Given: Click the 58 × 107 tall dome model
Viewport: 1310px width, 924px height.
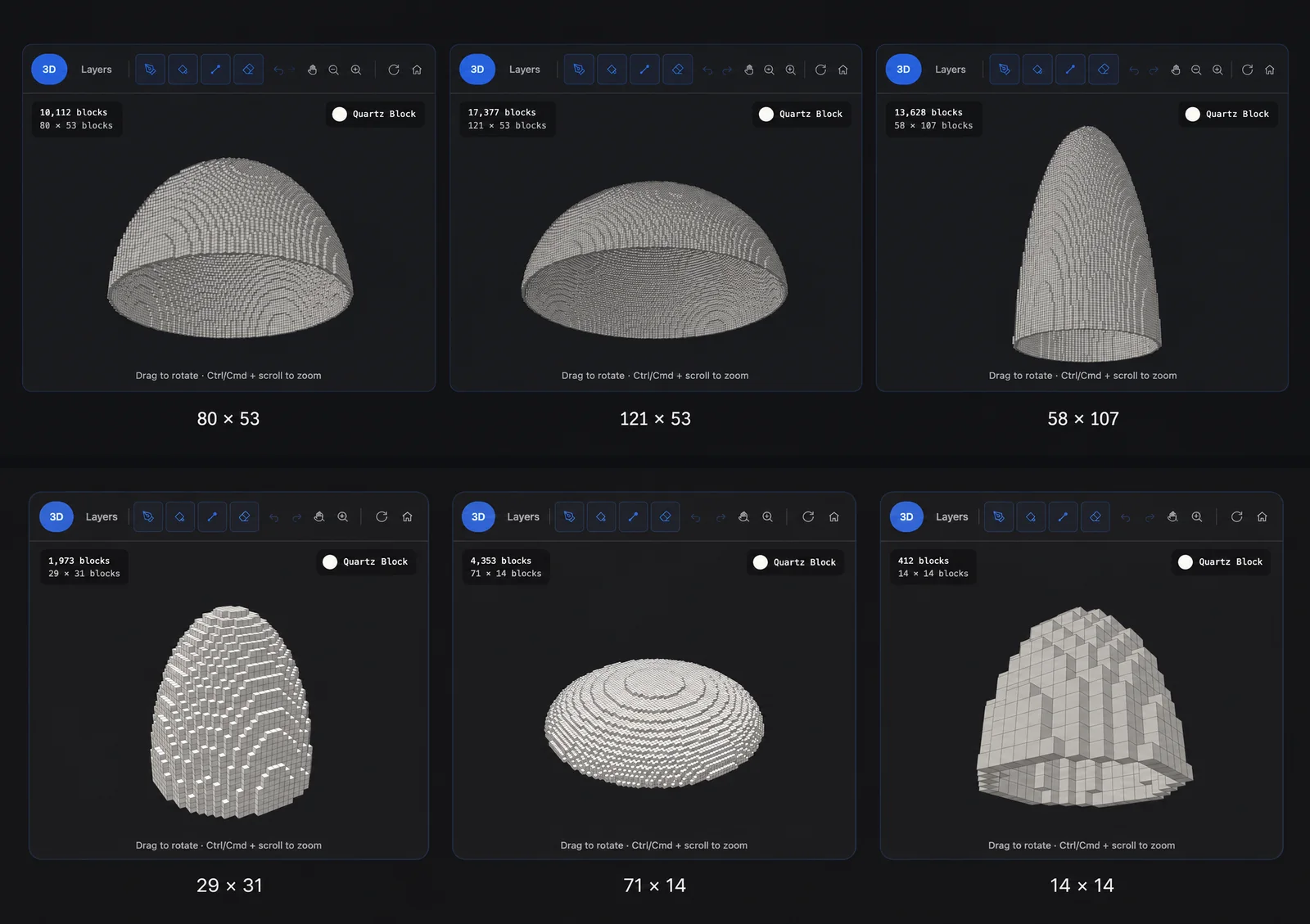Looking at the screenshot, I should [x=1087, y=244].
